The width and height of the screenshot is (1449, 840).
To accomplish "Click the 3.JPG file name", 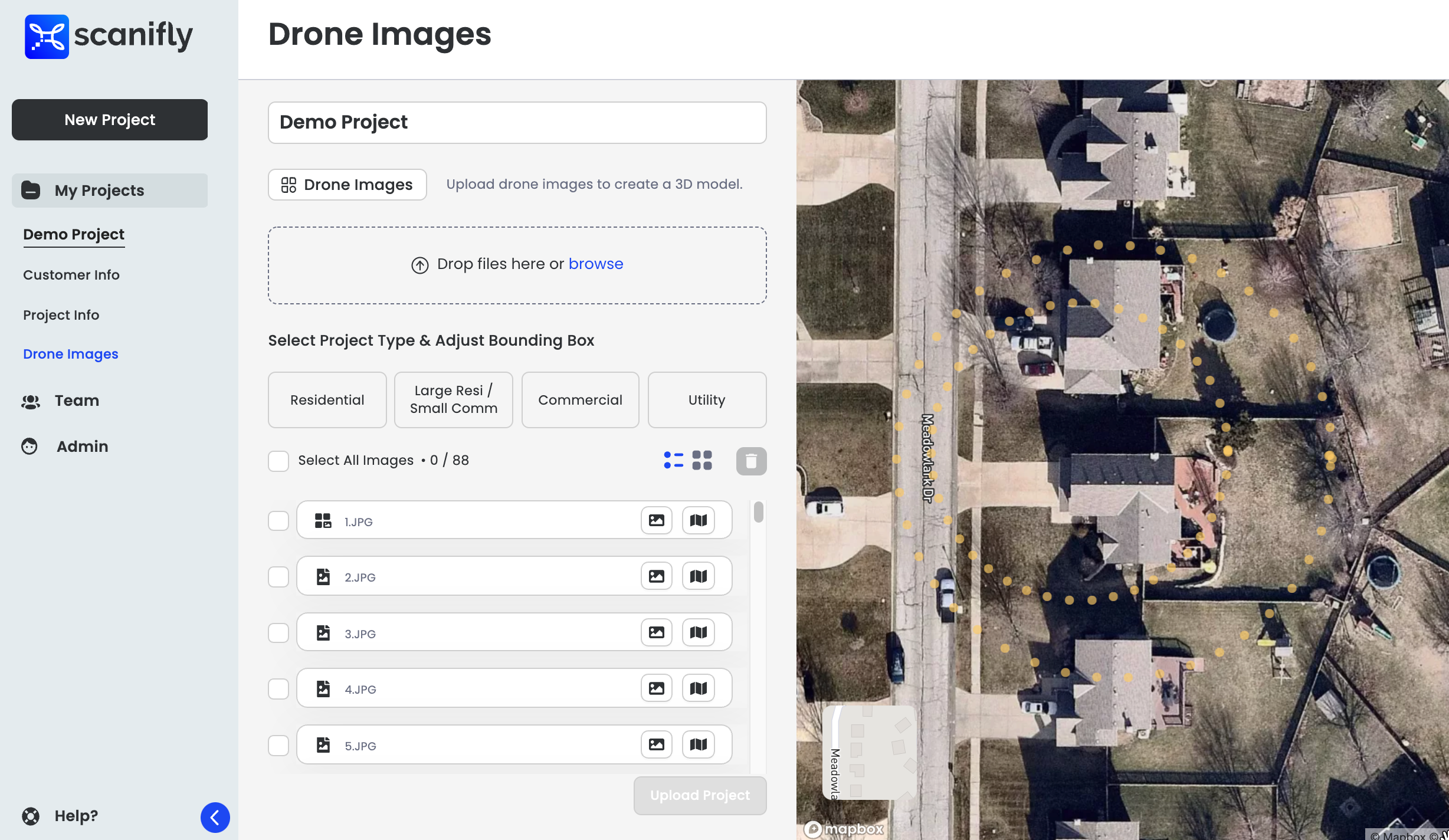I will coord(360,634).
